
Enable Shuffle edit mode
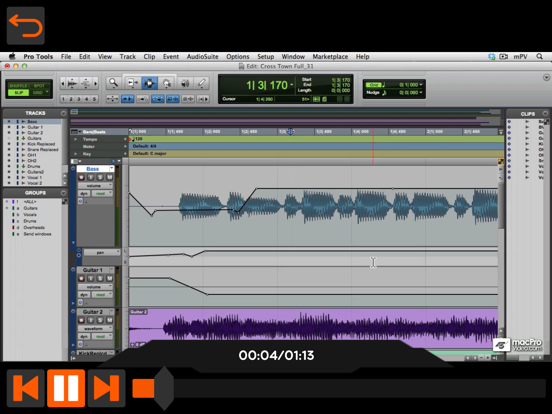point(18,86)
